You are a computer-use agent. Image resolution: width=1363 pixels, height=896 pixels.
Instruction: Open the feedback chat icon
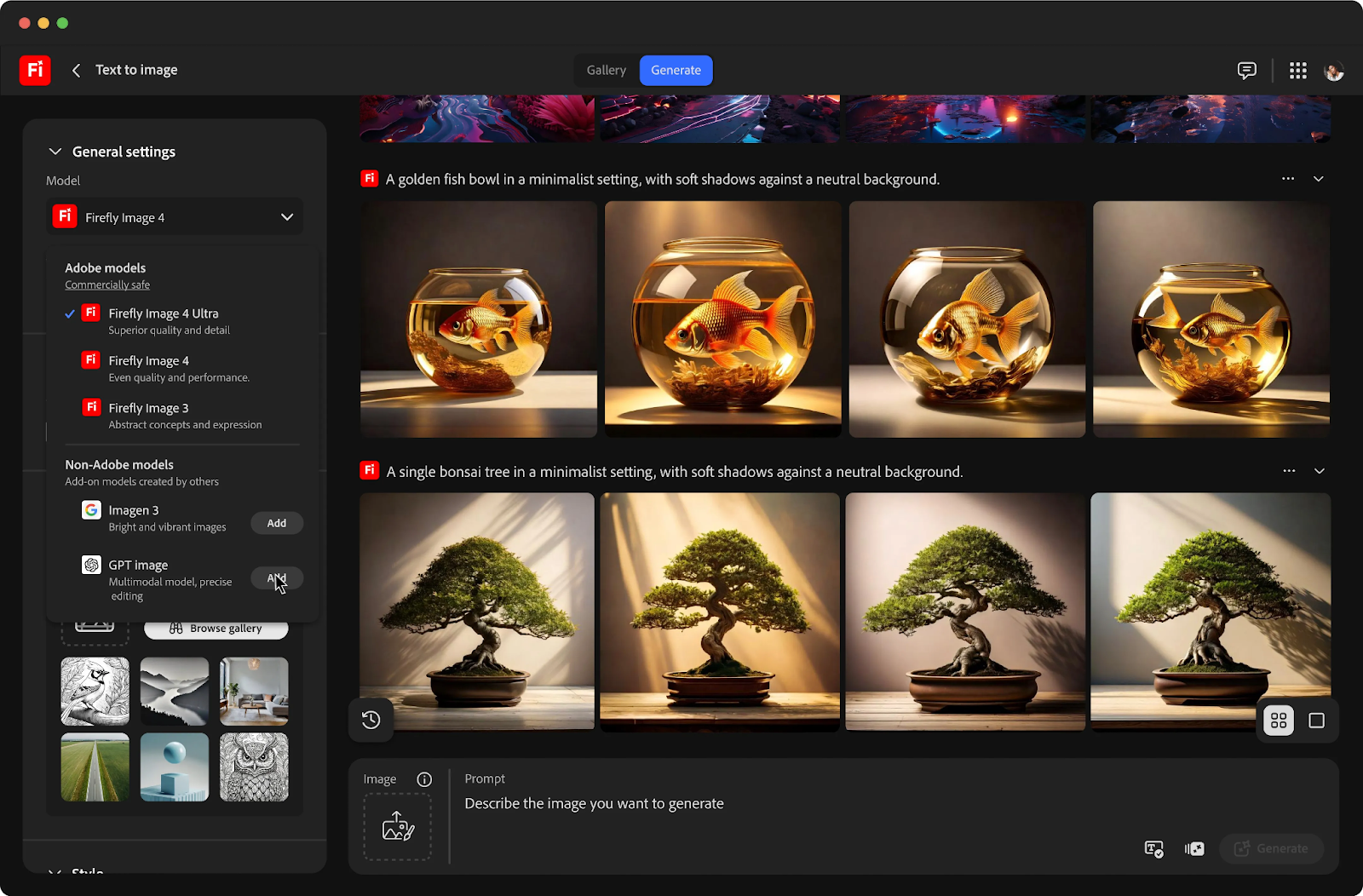1246,71
